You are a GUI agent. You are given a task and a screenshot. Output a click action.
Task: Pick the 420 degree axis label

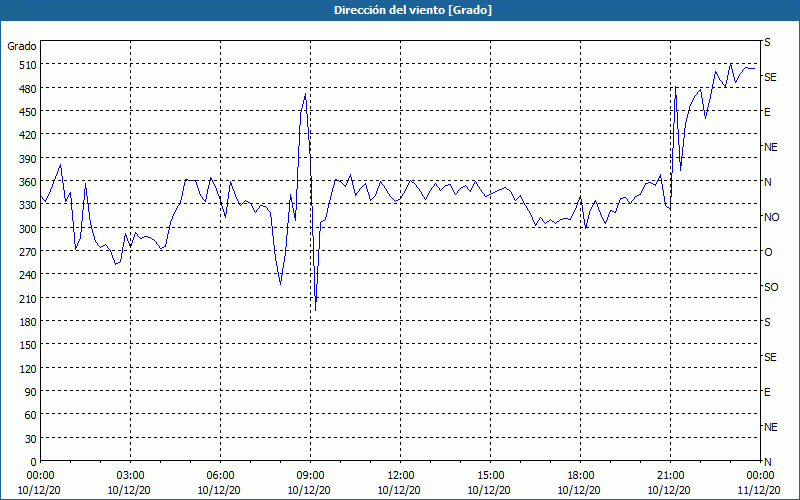pos(28,135)
